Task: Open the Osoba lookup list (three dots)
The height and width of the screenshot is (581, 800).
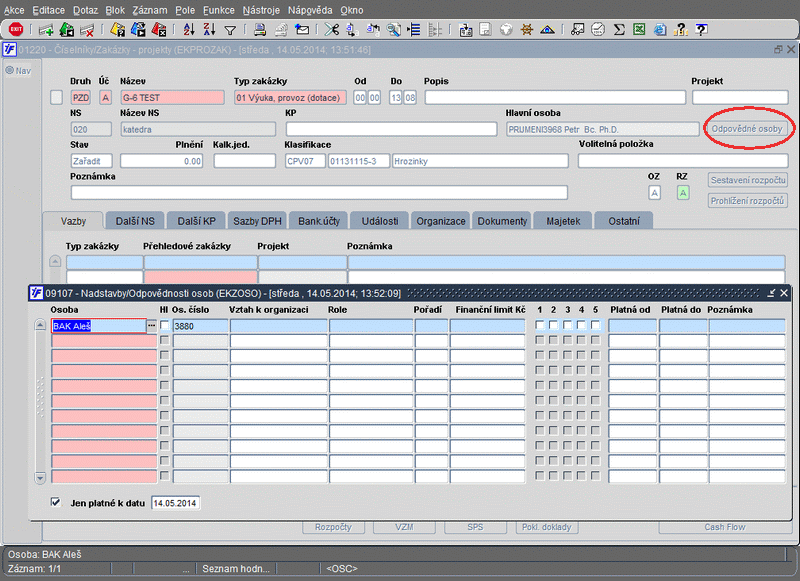Action: (152, 326)
